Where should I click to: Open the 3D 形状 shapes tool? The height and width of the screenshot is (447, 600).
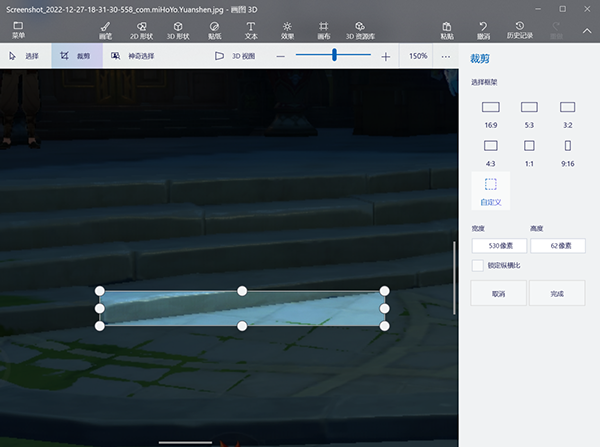[177, 29]
